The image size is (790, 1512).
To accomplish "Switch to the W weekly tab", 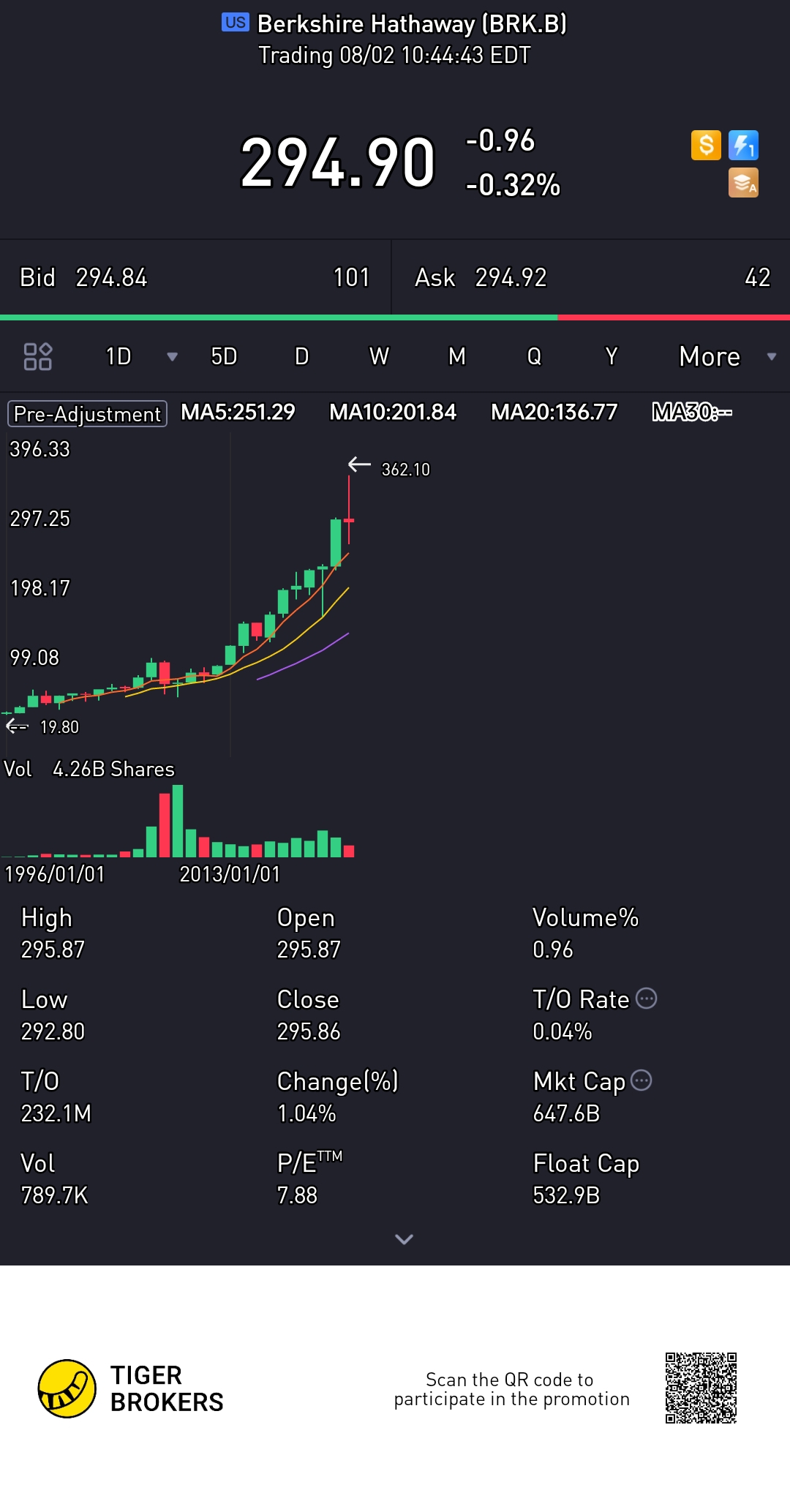I will pos(379,357).
